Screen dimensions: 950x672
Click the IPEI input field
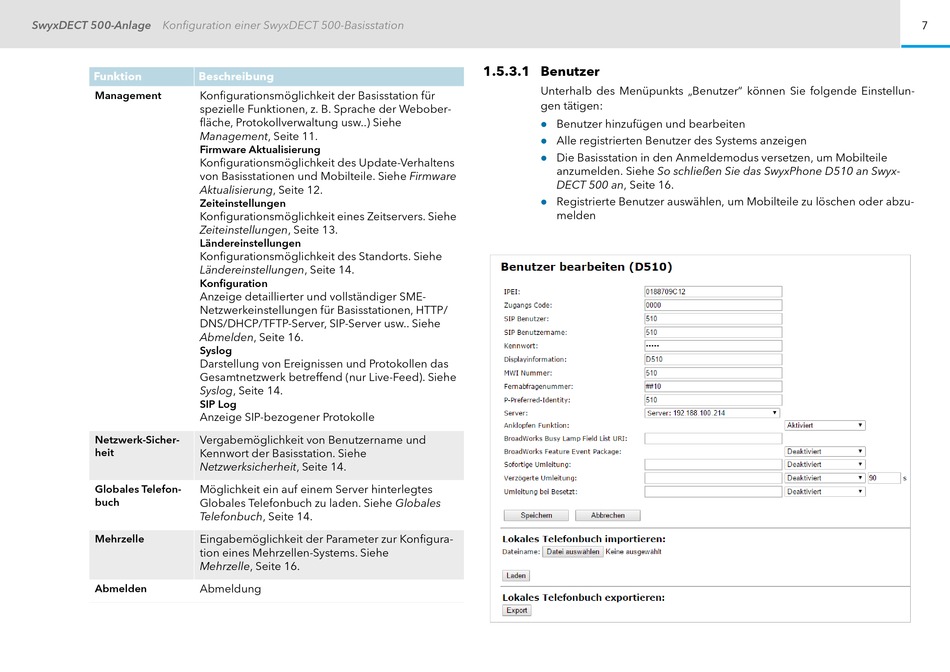point(713,291)
